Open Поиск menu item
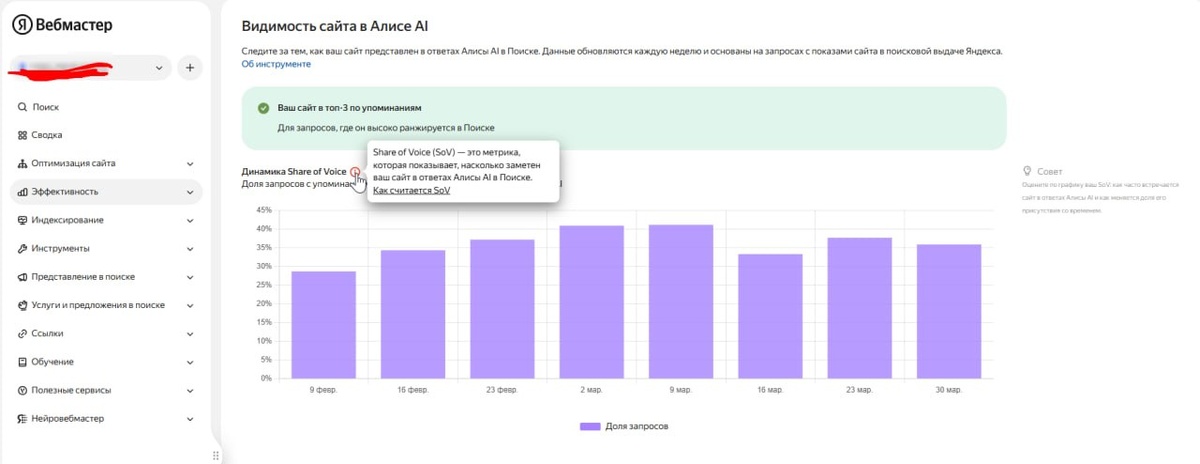The width and height of the screenshot is (1200, 464). [106, 107]
